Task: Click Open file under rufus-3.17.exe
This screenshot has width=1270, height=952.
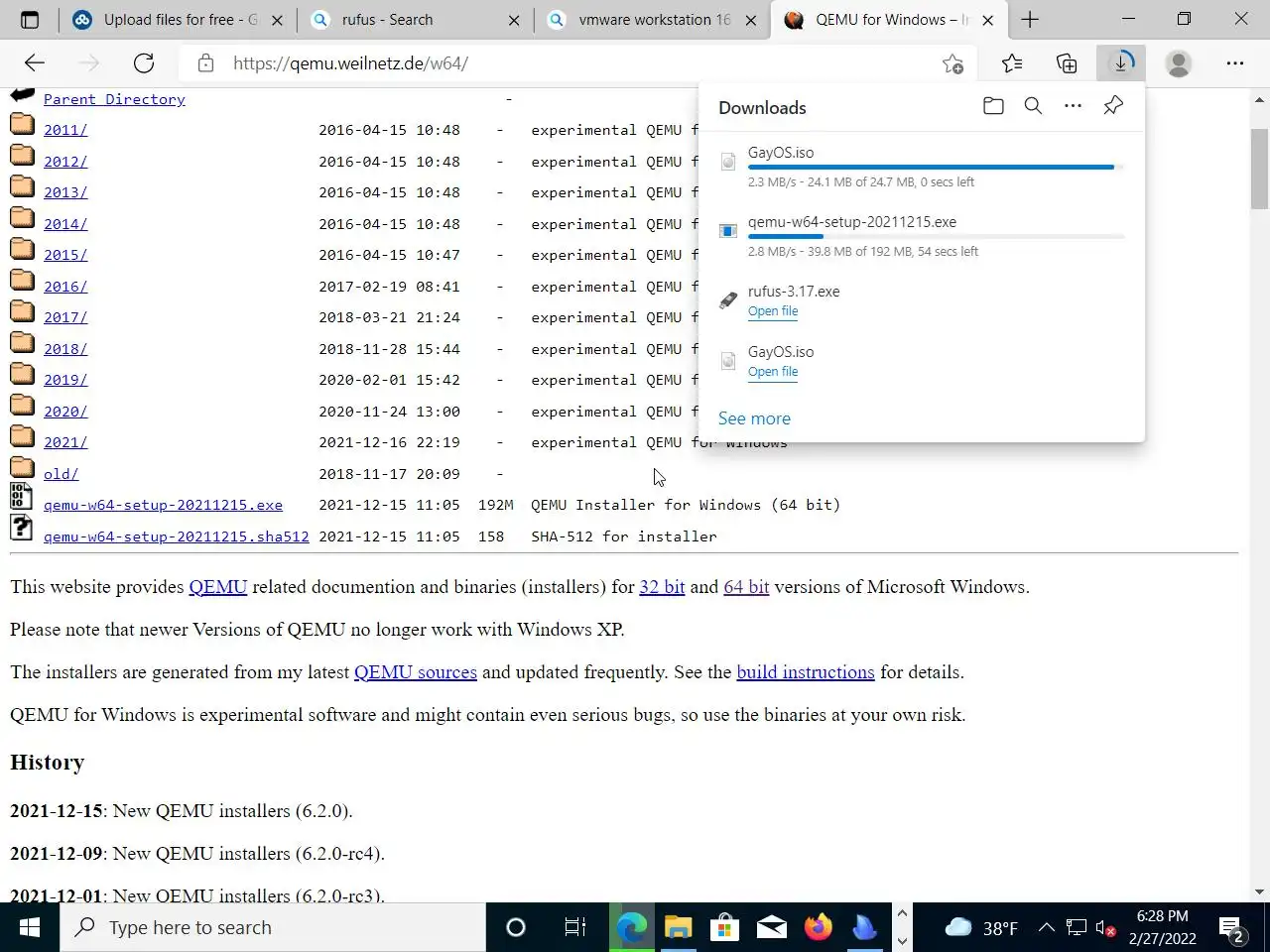Action: coord(773,311)
